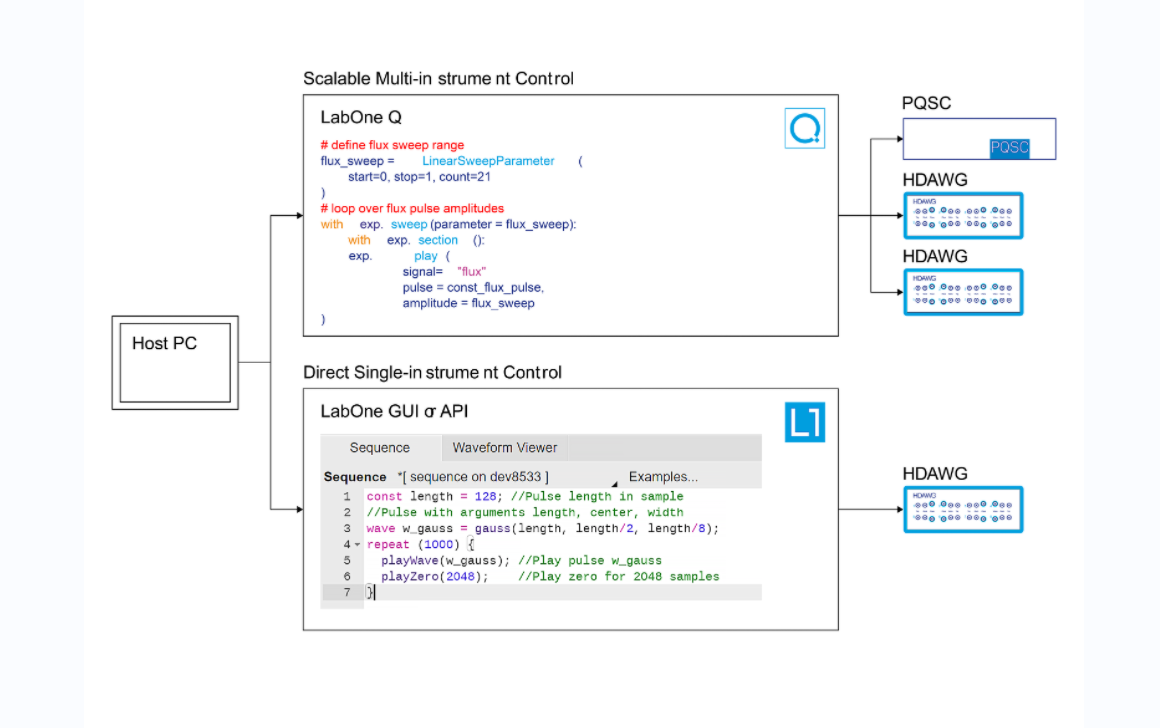The image size is (1160, 728).
Task: Open the sequence on dev8533 dropdown
Action: (x=614, y=481)
